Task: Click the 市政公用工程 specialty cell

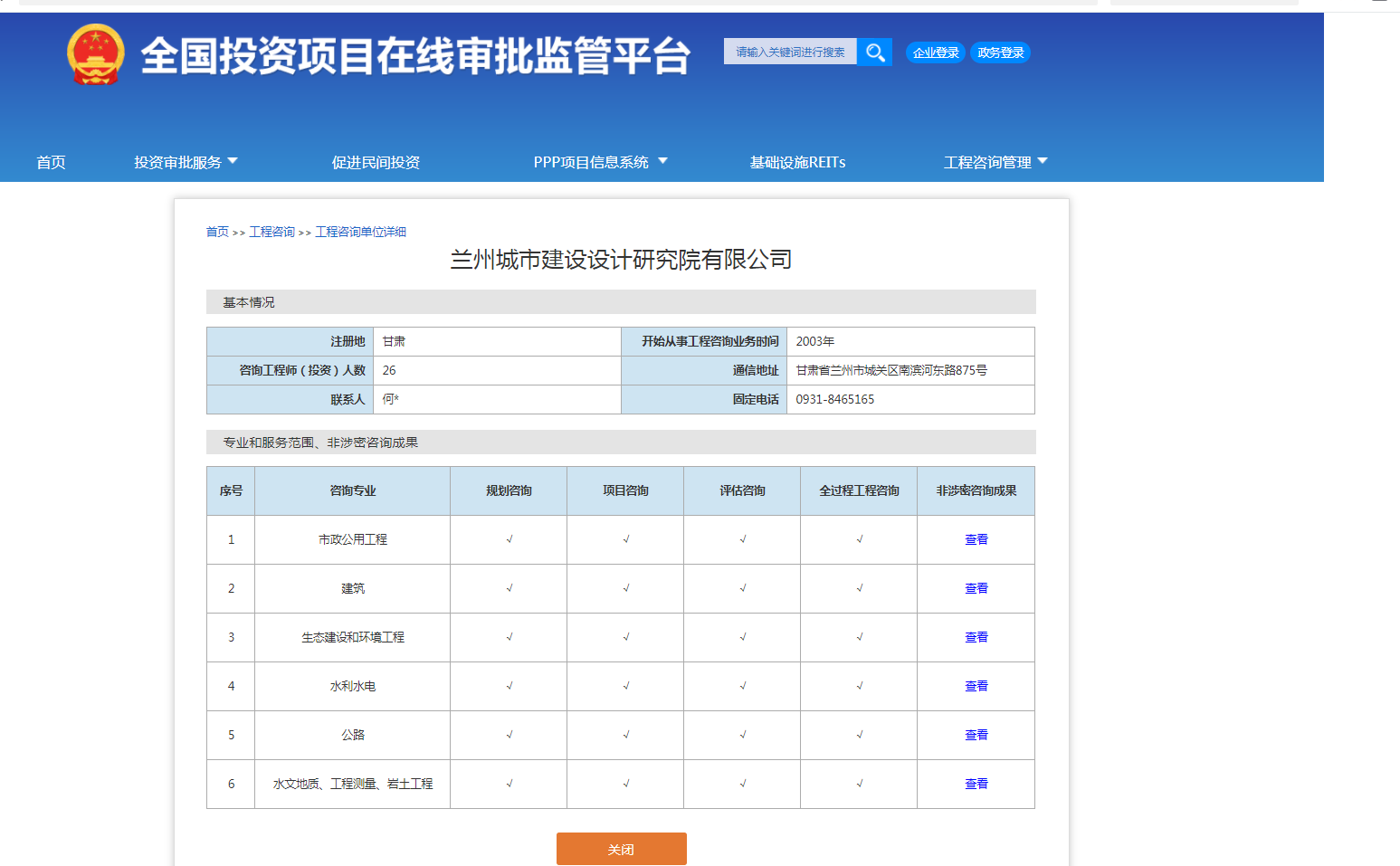Action: [352, 539]
